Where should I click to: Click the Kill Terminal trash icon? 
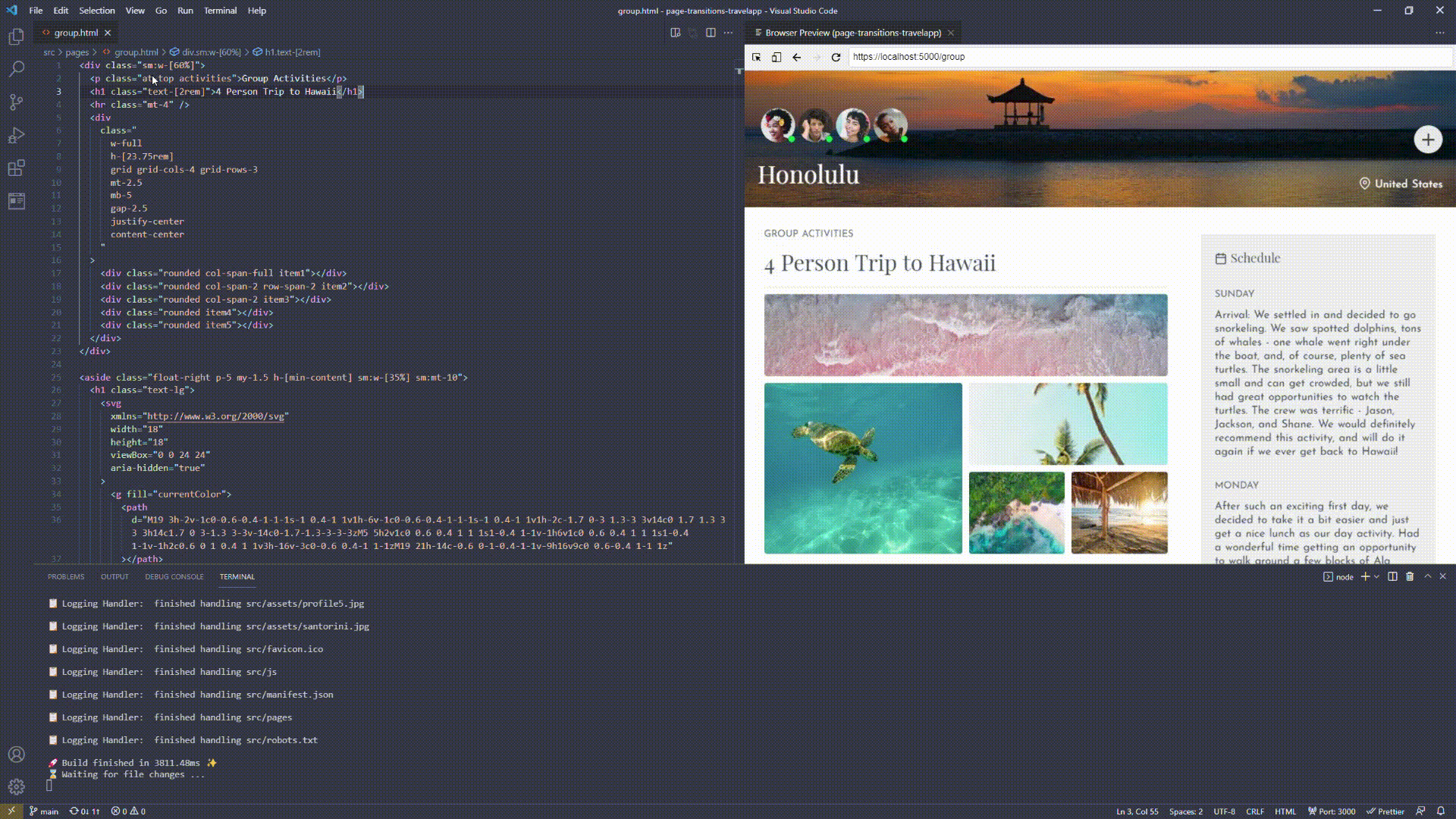click(x=1410, y=576)
